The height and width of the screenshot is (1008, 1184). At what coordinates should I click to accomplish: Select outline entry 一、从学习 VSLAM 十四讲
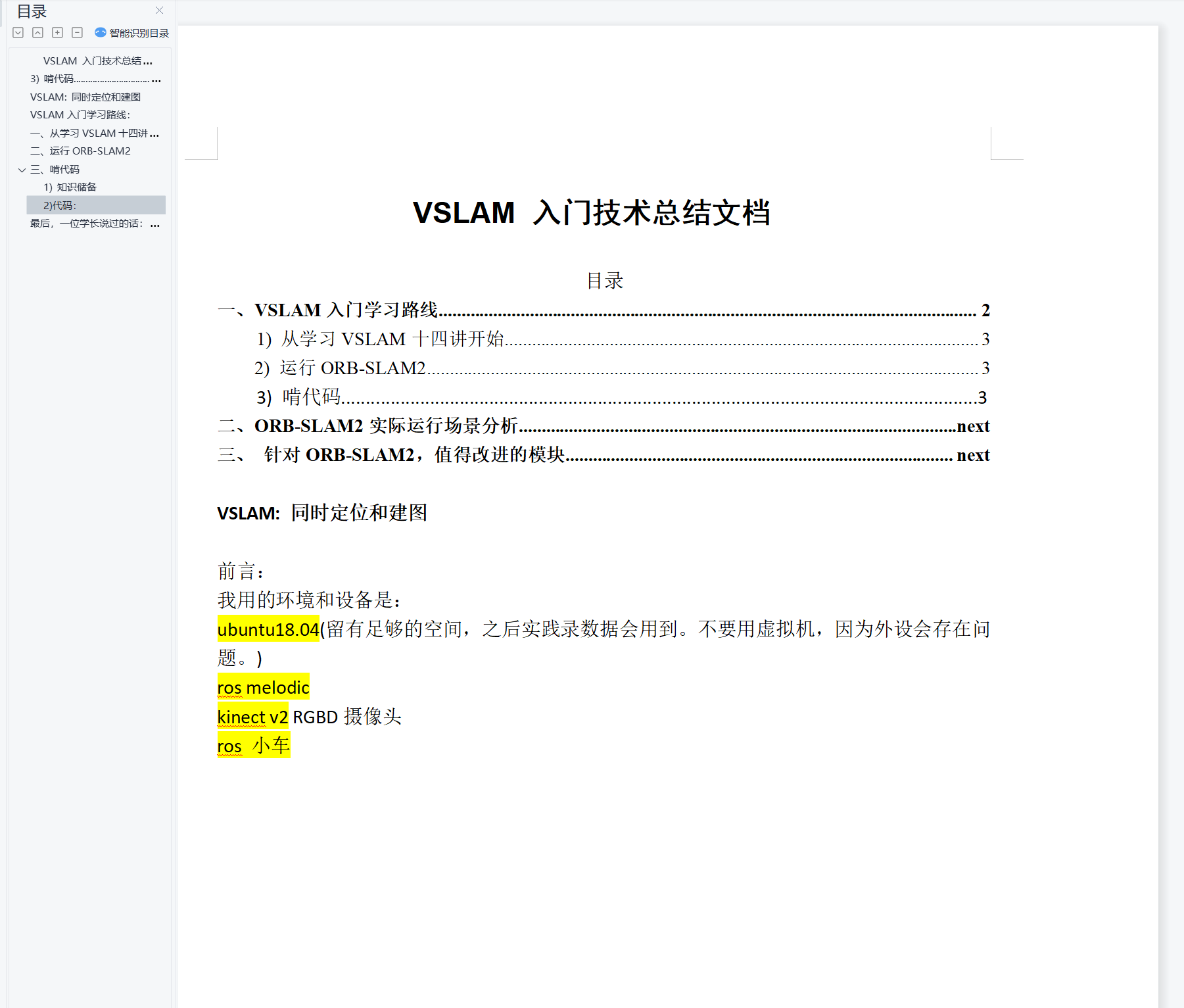(95, 133)
